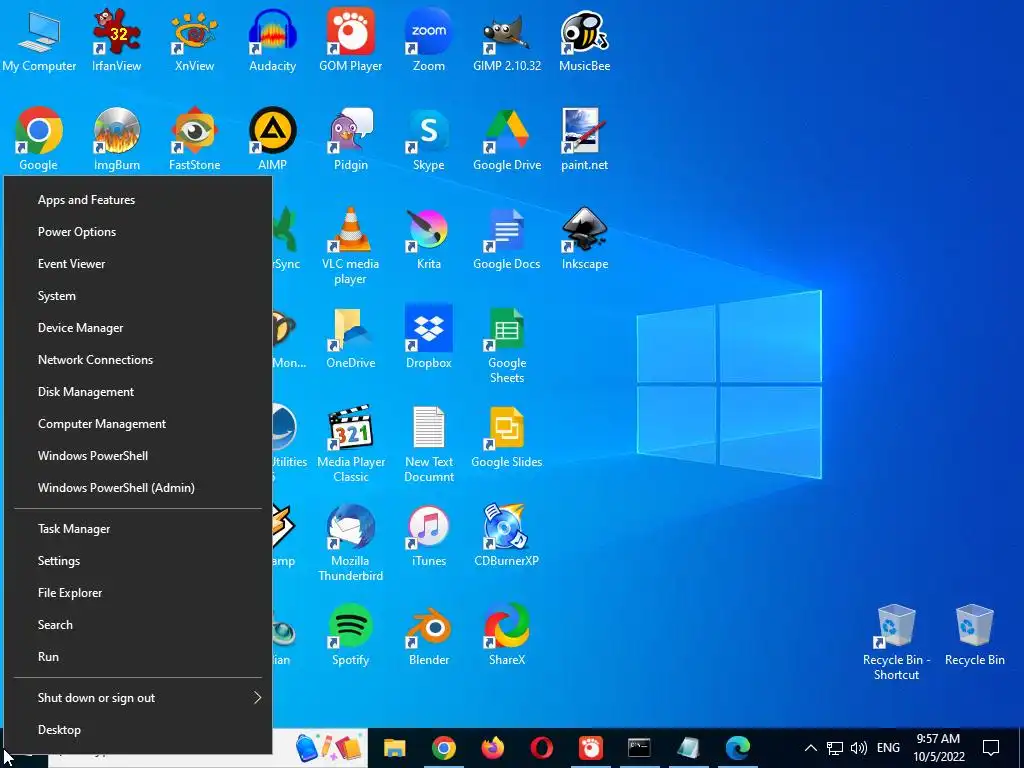Image resolution: width=1024 pixels, height=768 pixels.
Task: Open the IrfanView desktop shortcut
Action: [x=116, y=39]
